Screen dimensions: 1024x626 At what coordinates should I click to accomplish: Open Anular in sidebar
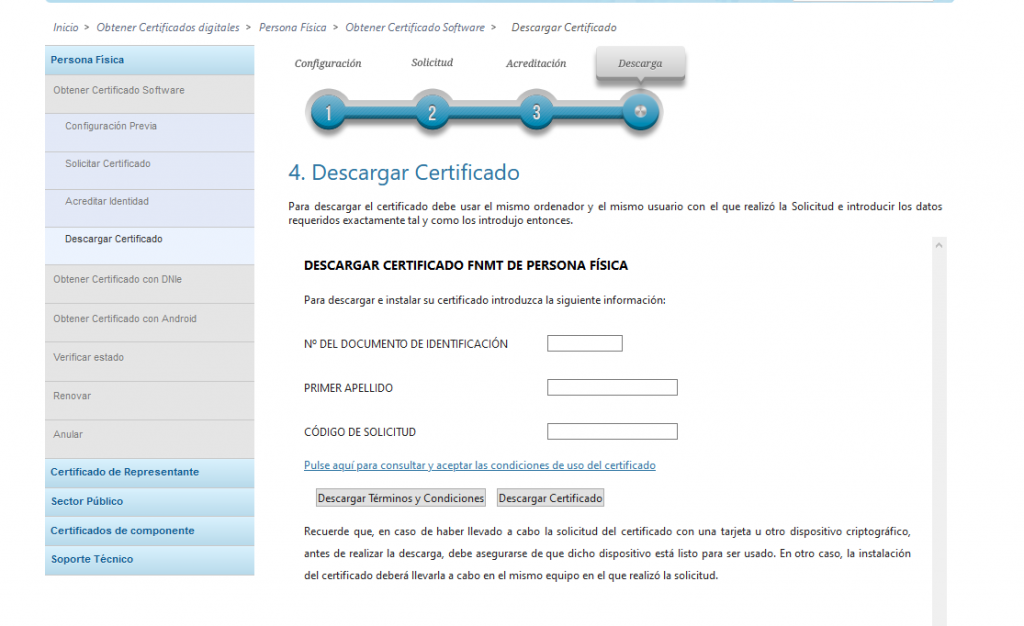pos(150,439)
